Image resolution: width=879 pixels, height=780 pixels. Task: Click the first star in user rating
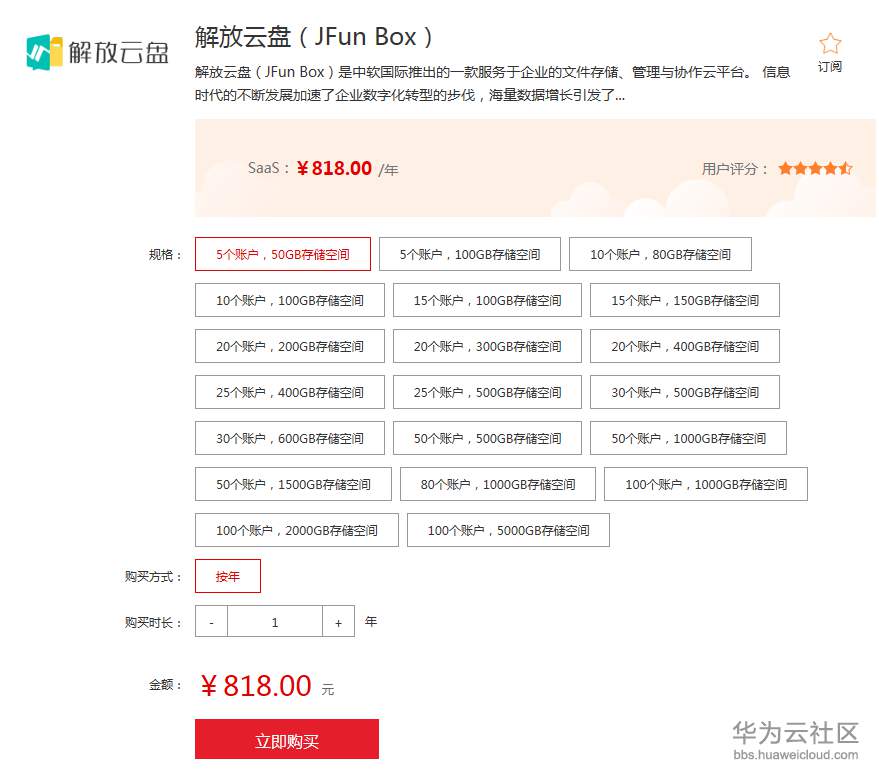[x=787, y=169]
